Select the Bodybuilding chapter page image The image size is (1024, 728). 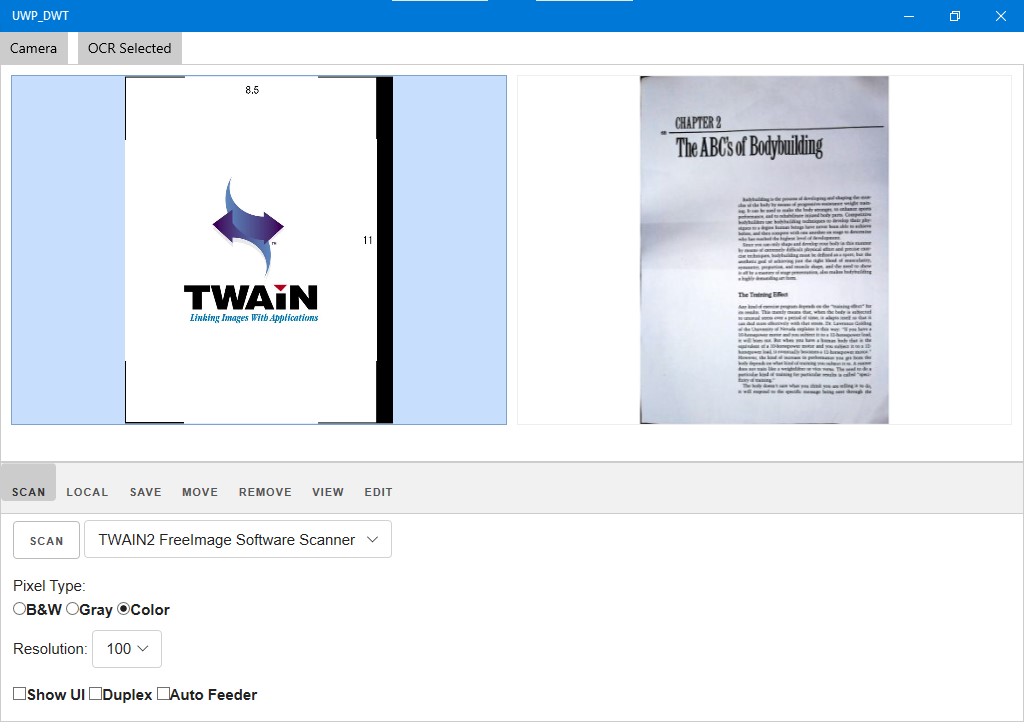[x=764, y=248]
